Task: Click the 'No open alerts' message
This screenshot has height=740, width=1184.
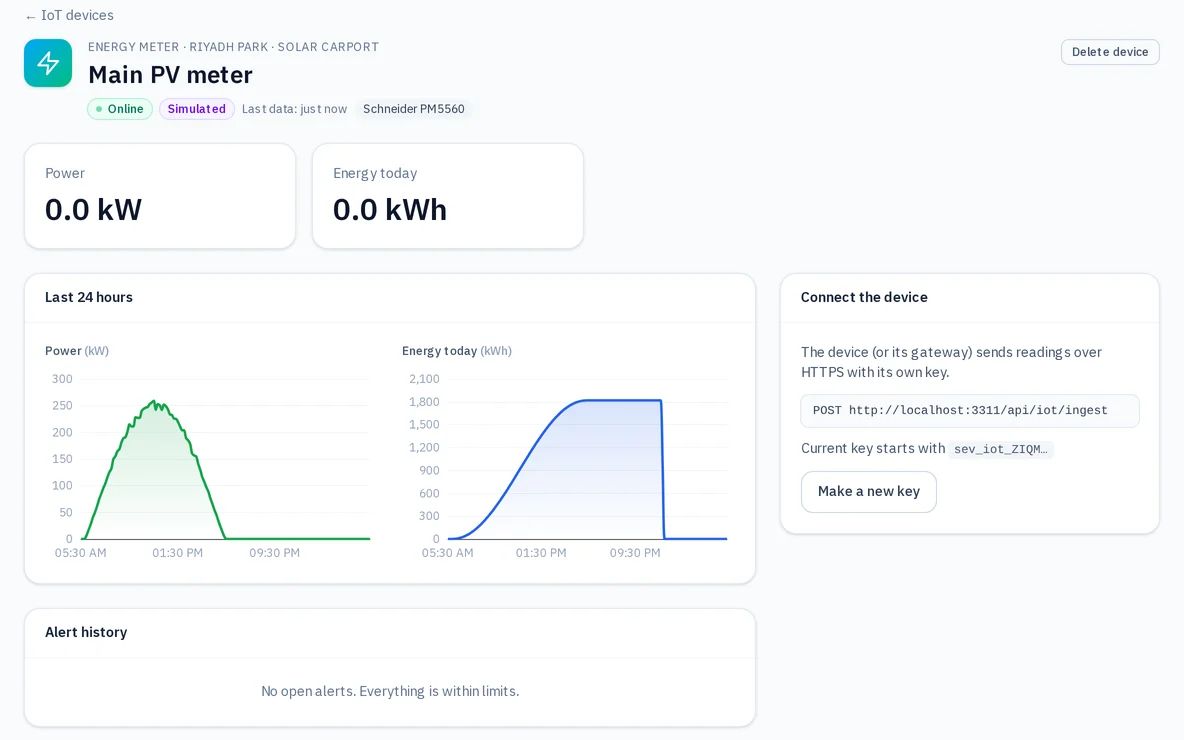Action: 390,692
